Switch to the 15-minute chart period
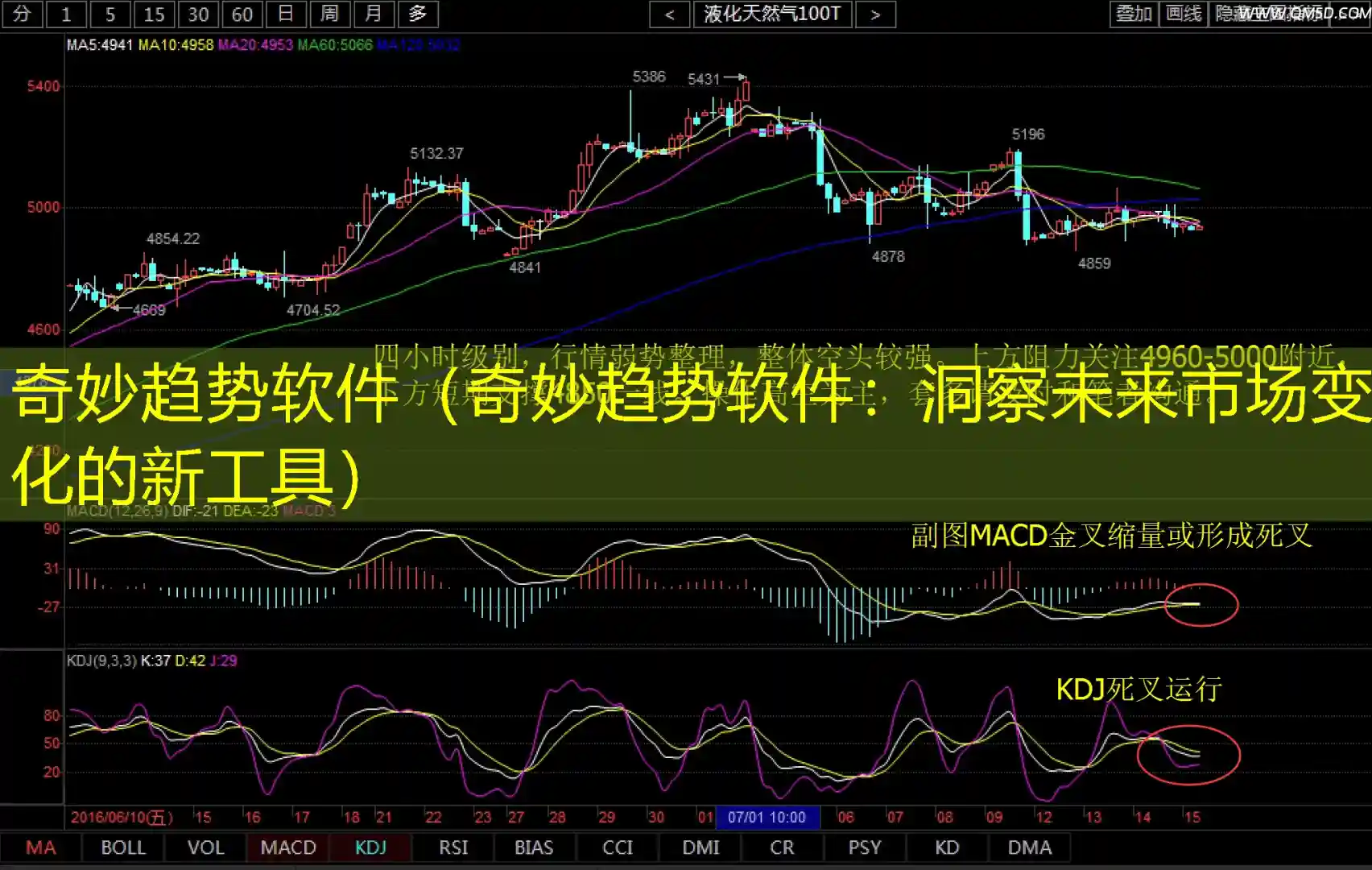 [154, 14]
